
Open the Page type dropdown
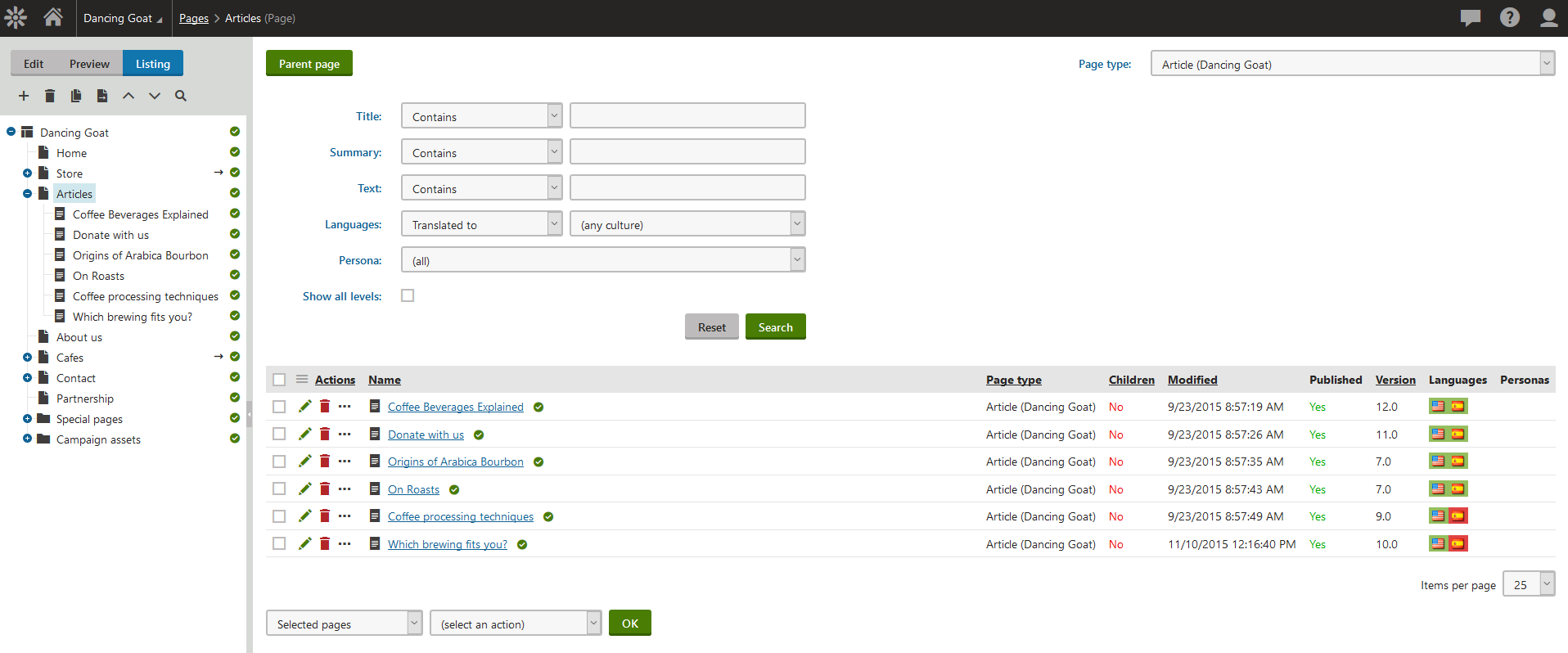tap(1352, 64)
